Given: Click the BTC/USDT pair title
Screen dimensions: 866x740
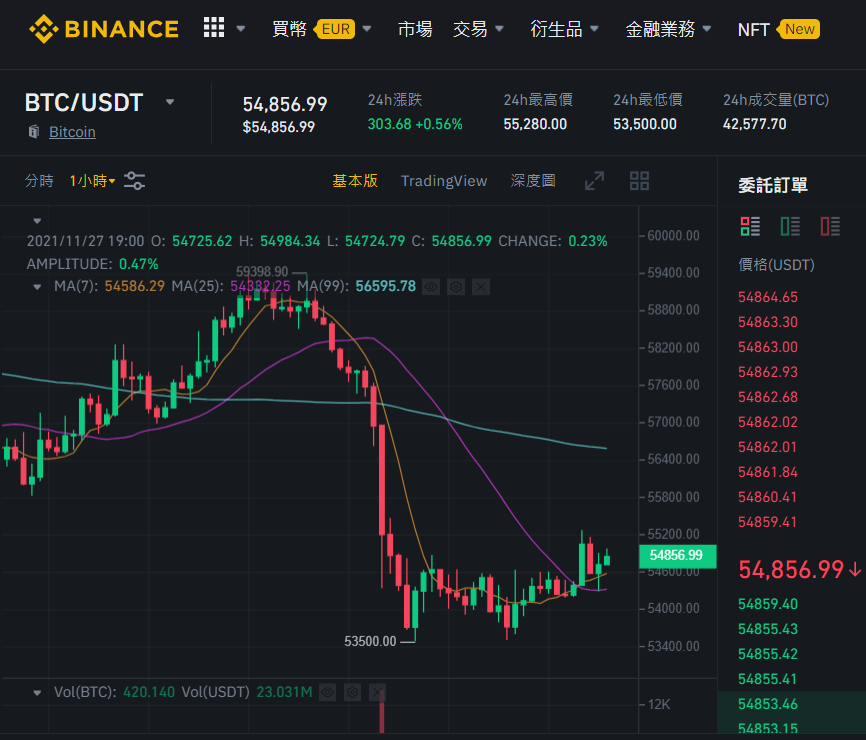Looking at the screenshot, I should (x=84, y=102).
